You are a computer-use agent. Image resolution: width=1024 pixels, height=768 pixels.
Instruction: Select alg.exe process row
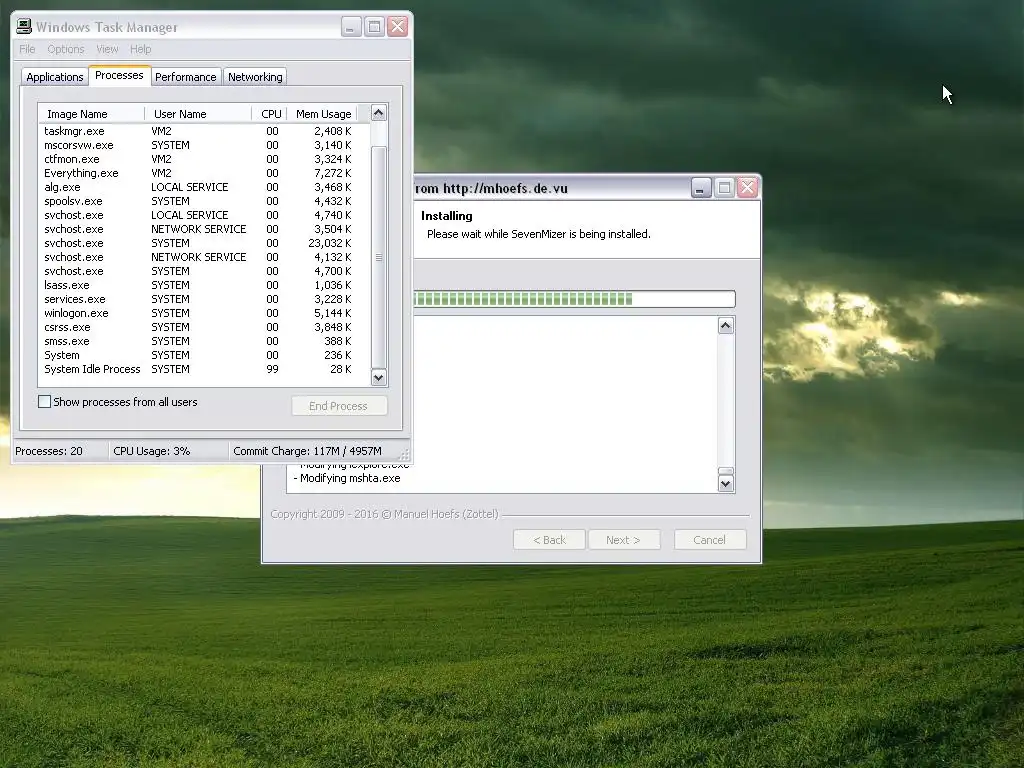(x=204, y=187)
